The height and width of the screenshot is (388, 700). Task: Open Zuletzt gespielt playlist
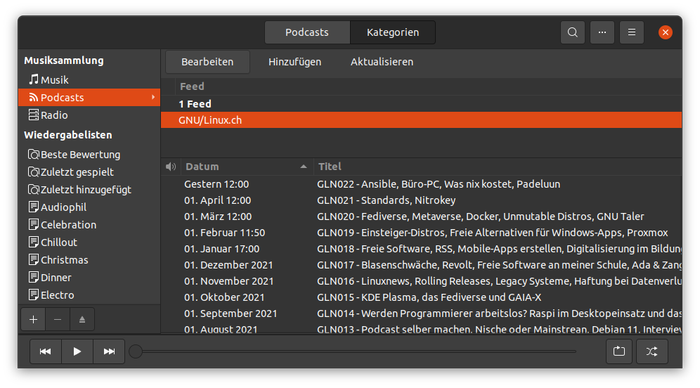point(89,172)
